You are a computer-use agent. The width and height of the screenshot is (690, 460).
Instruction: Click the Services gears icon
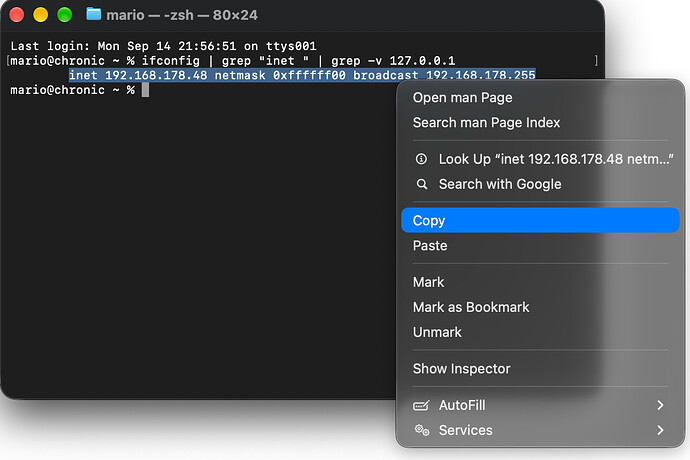[x=422, y=430]
